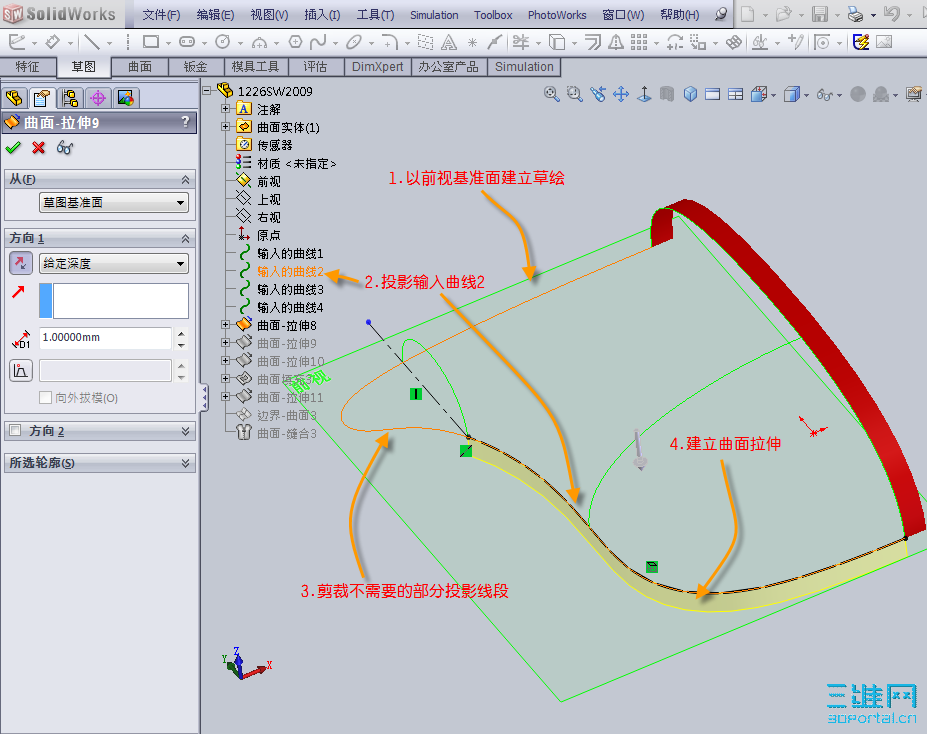Select 输入的曲线4 in the tree
Viewport: 927px width, 734px height.
(290, 308)
